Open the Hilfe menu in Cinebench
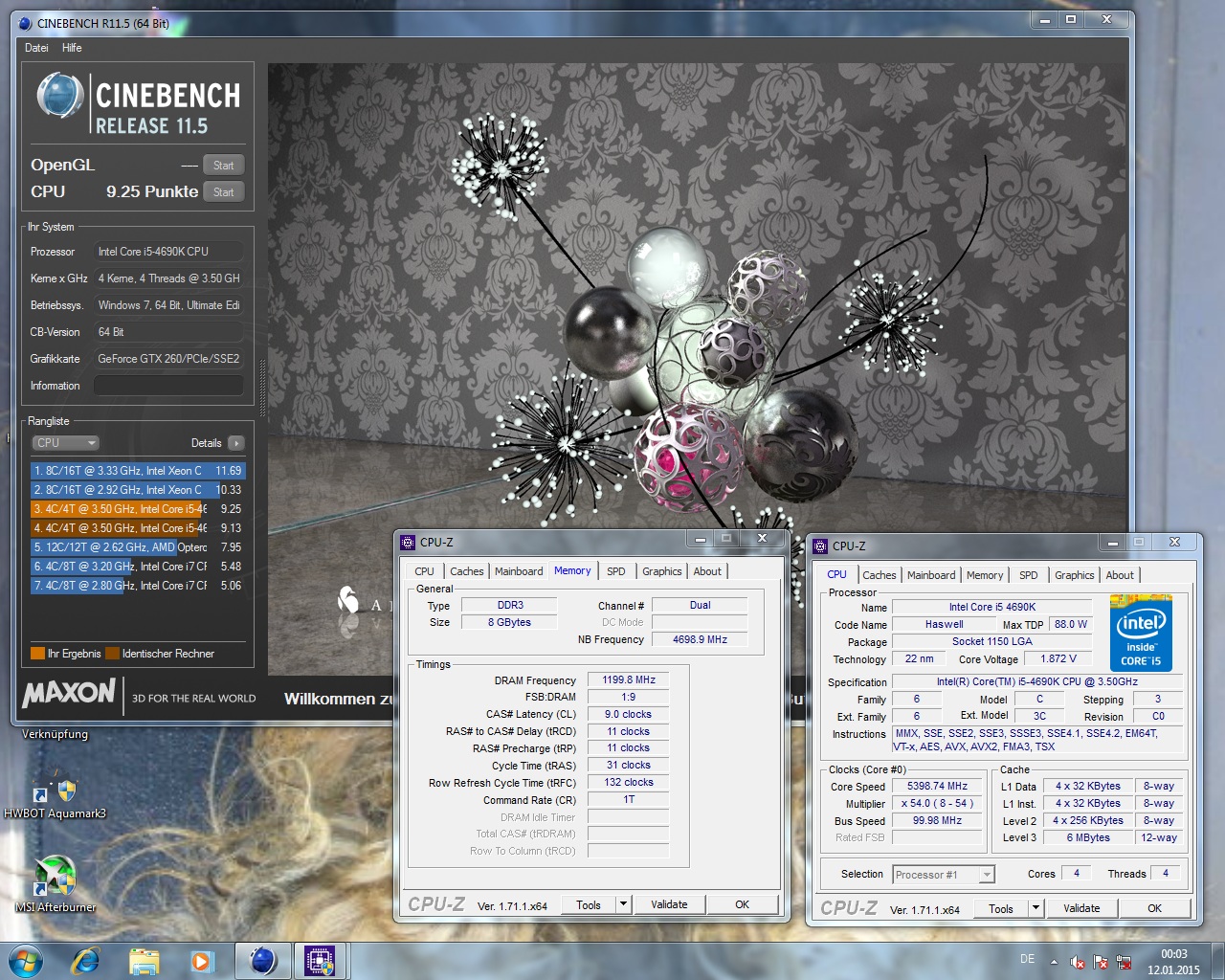The height and width of the screenshot is (980, 1225). coord(72,48)
